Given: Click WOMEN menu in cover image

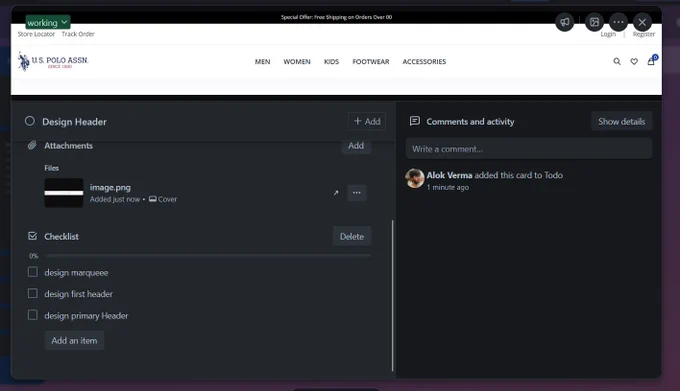Looking at the screenshot, I should 297,62.
